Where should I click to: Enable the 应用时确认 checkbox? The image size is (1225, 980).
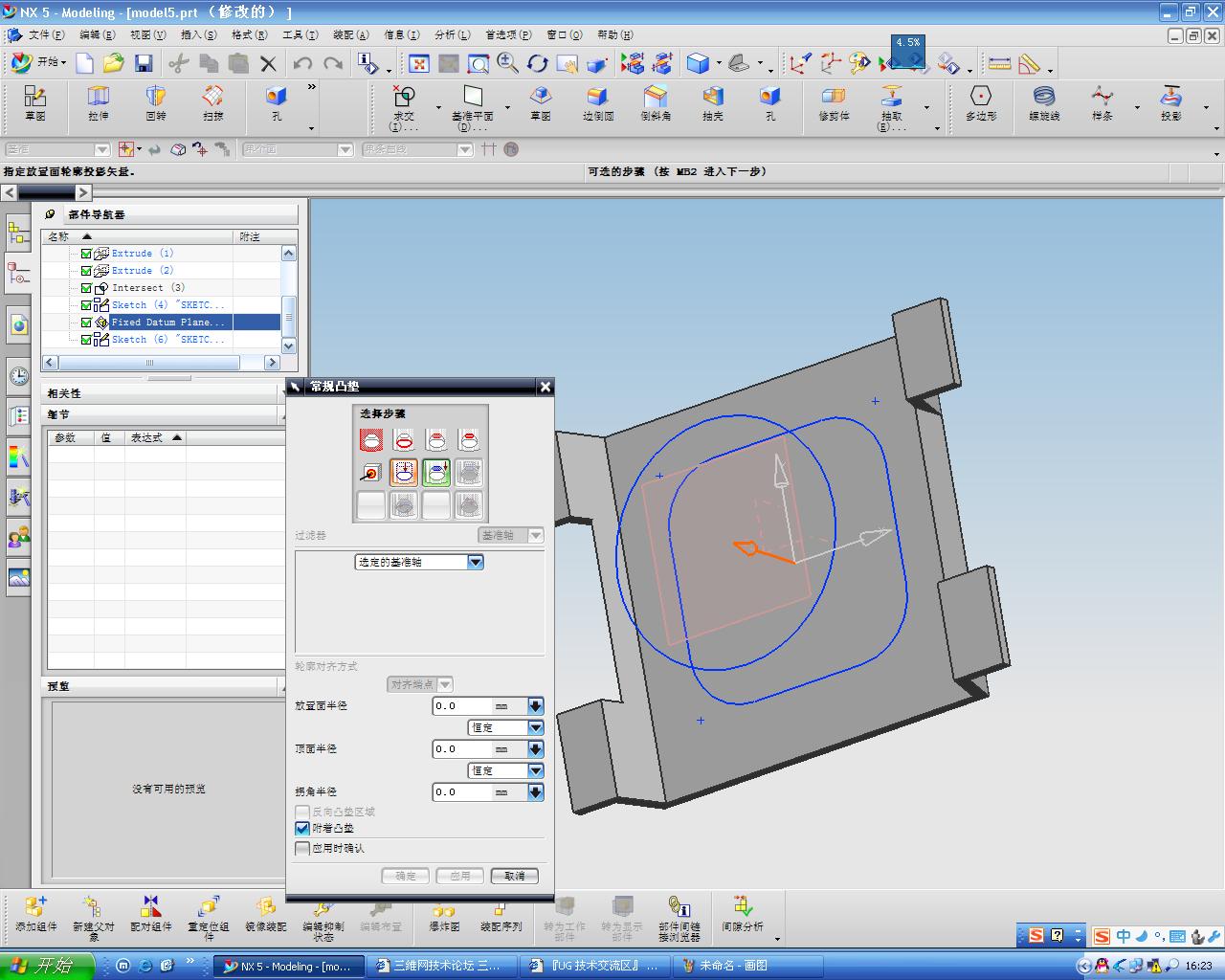[x=302, y=849]
